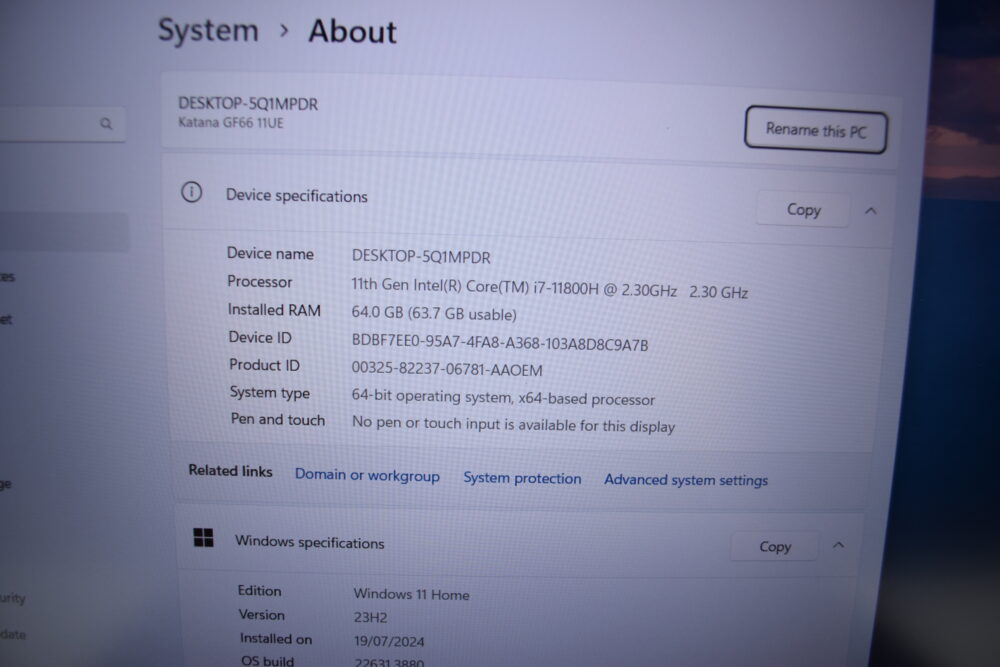Click the Installed RAM value 64.0 GB
The width and height of the screenshot is (1000, 667).
pyautogui.click(x=434, y=314)
